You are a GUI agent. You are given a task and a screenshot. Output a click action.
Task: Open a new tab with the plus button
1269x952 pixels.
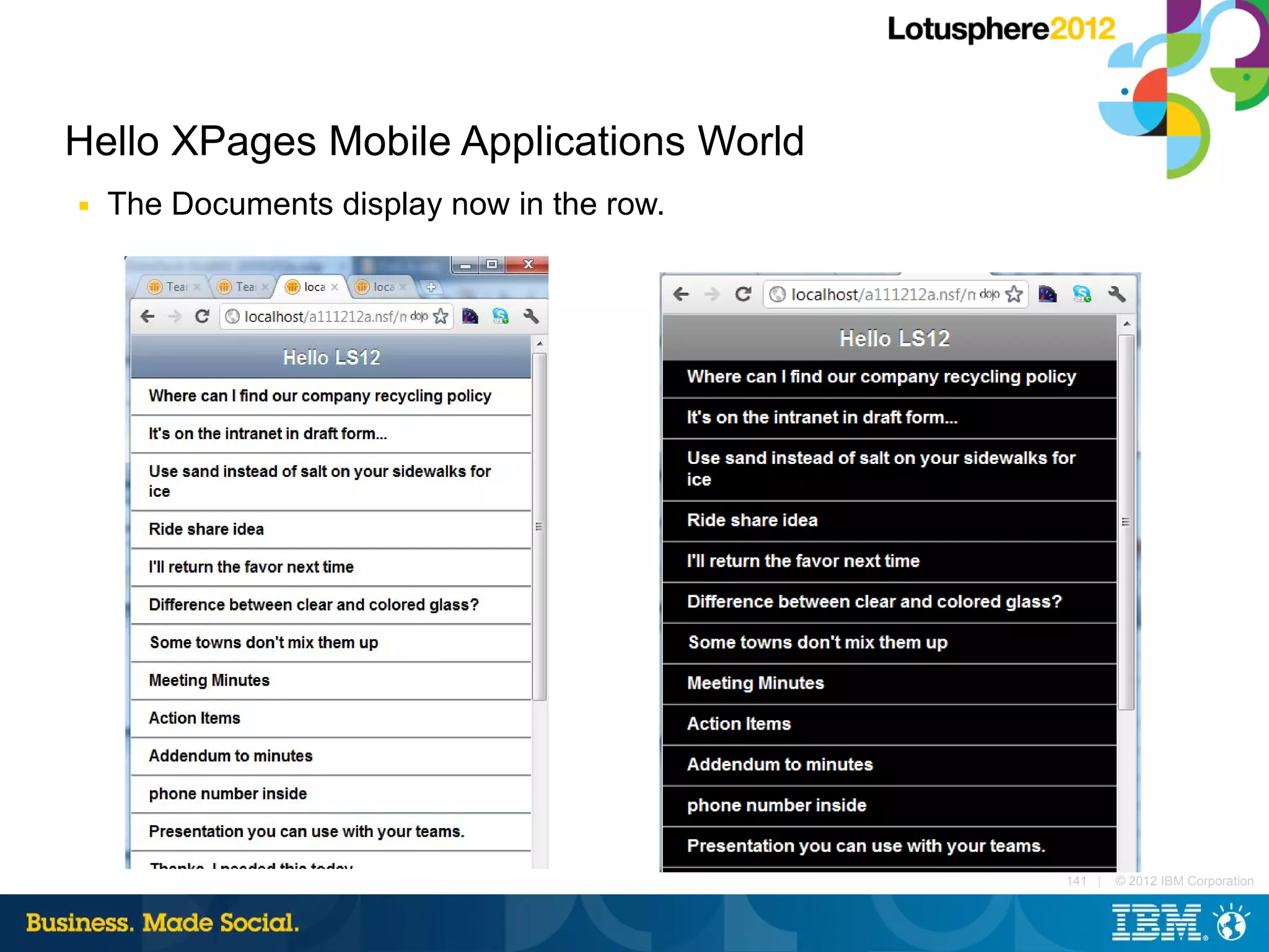point(431,287)
